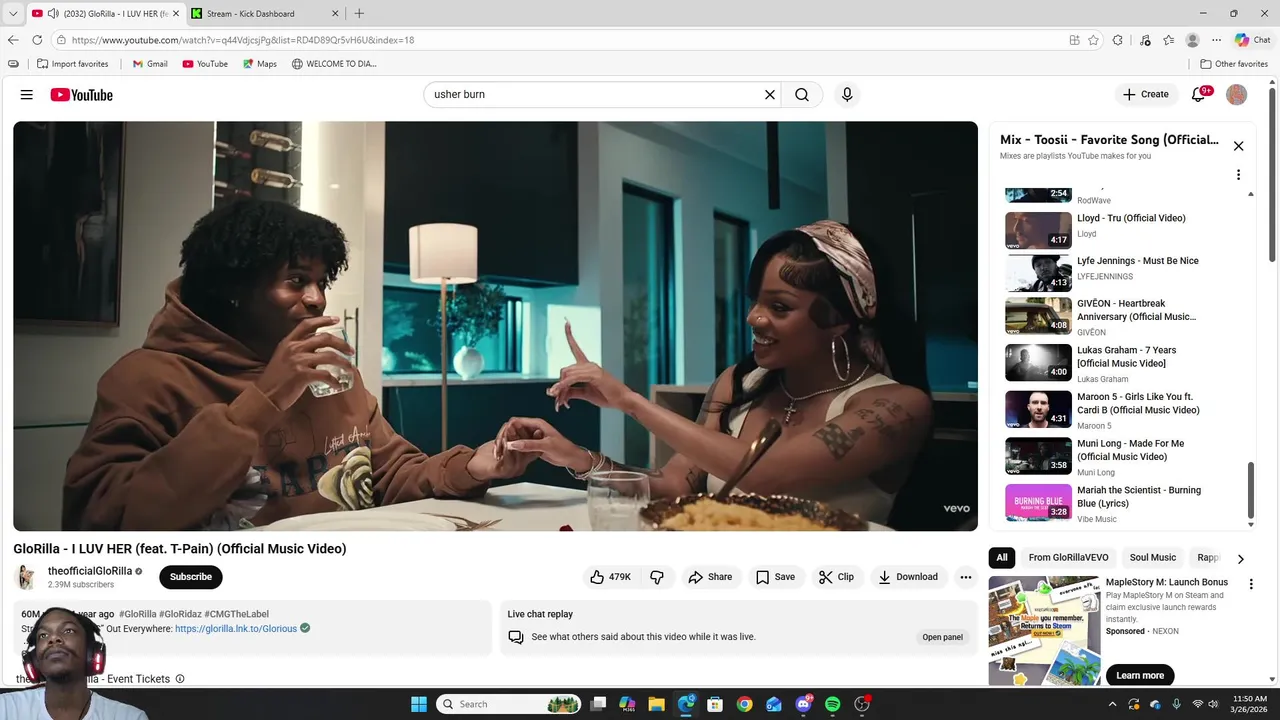Clear the 'usher burn' search text
The height and width of the screenshot is (720, 1280).
click(770, 95)
